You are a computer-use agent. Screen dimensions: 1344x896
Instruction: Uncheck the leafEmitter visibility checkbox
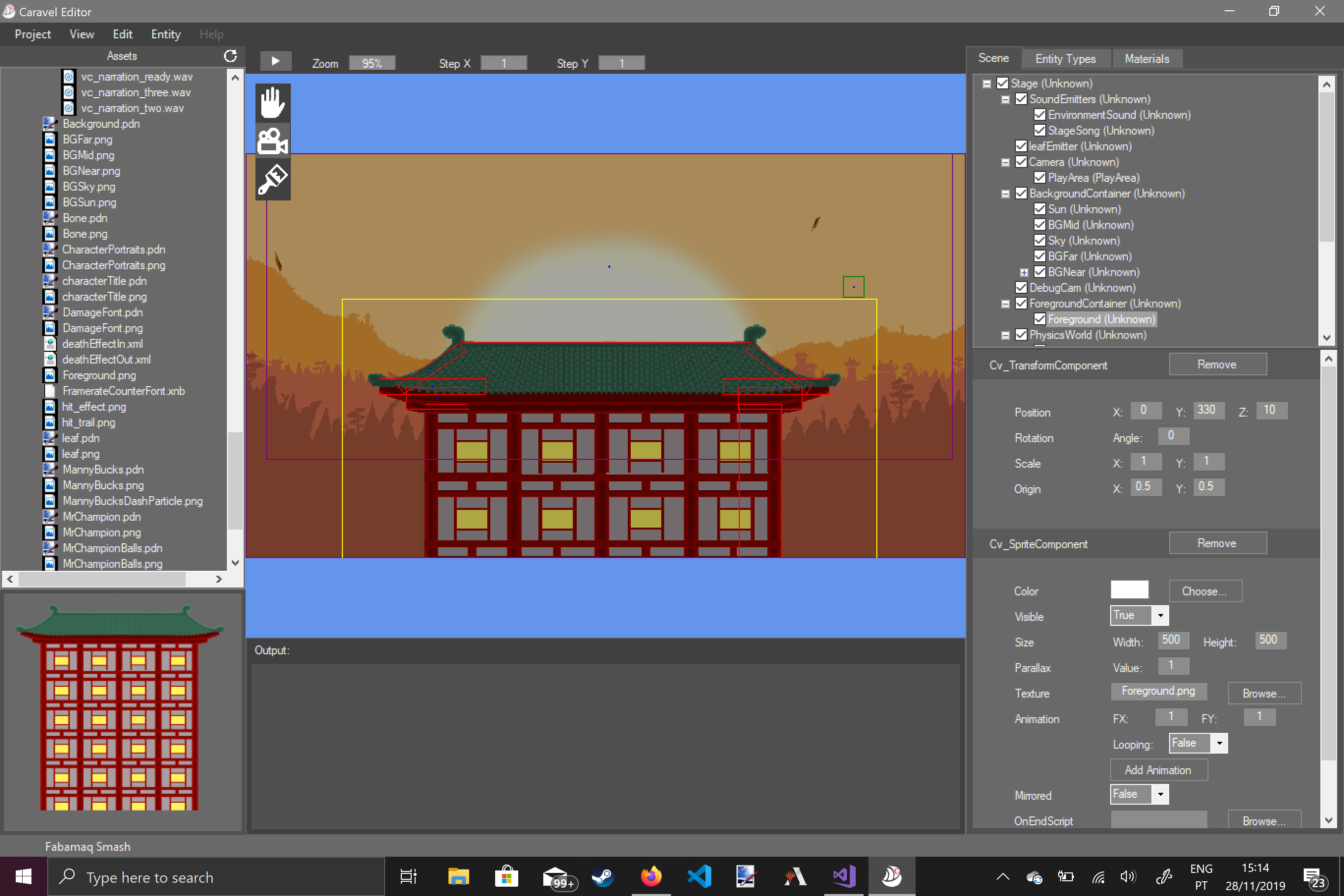pos(1021,146)
